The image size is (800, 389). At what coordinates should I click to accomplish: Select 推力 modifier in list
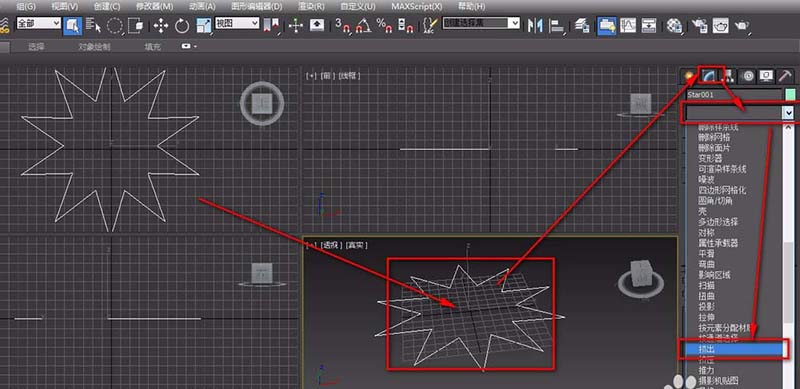point(707,370)
